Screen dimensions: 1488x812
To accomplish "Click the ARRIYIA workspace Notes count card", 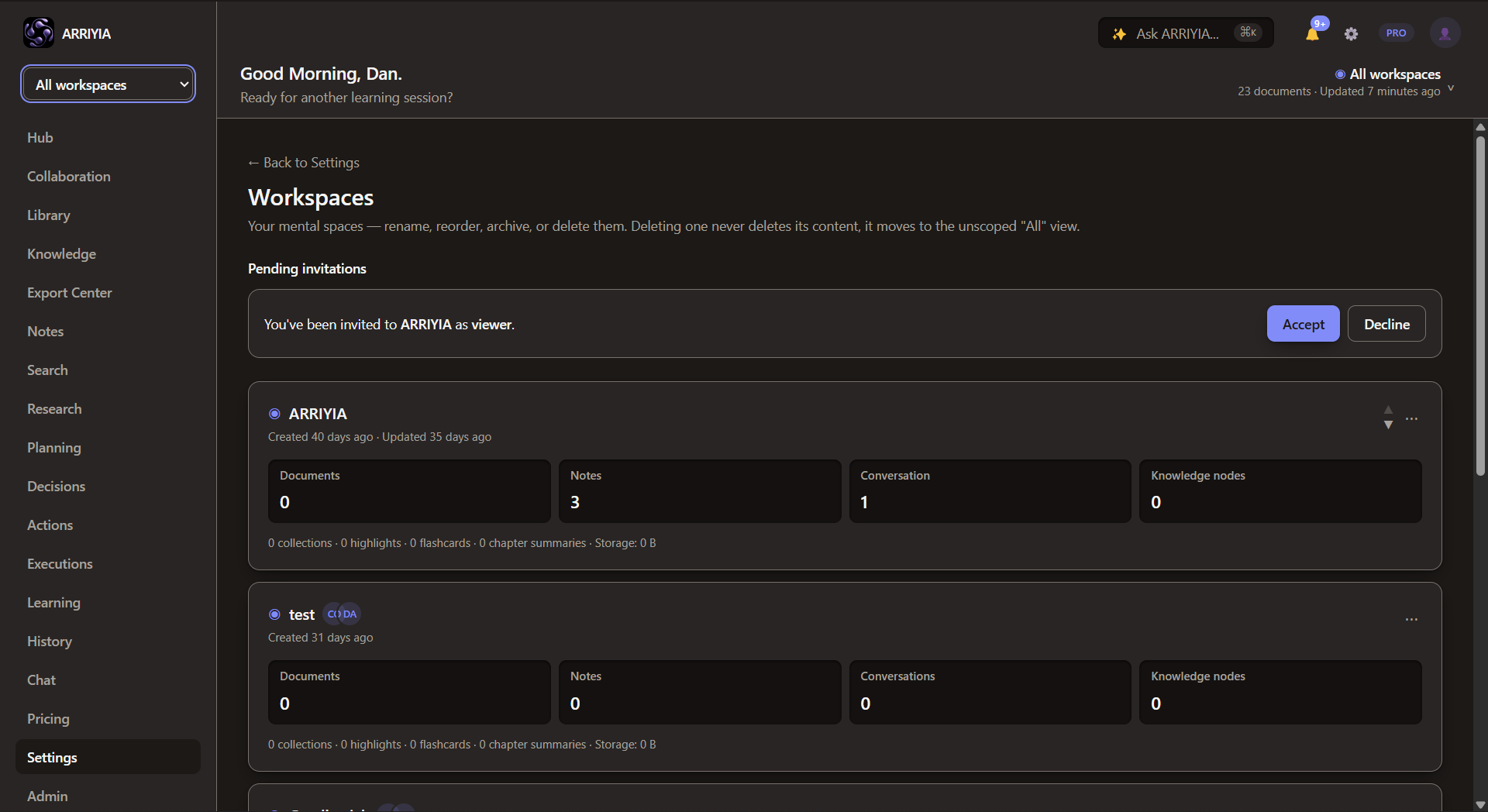I will [x=700, y=491].
